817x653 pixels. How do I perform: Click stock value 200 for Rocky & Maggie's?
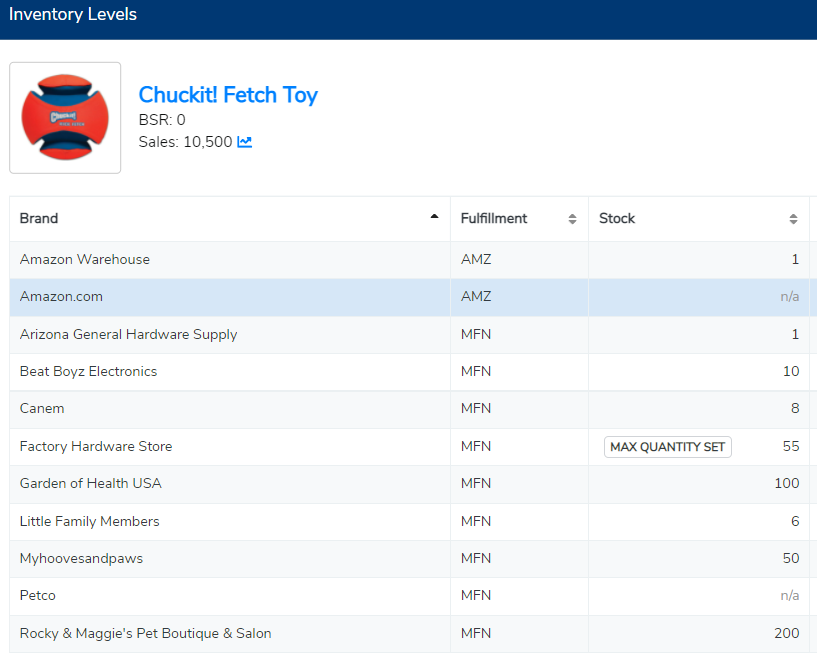point(787,634)
